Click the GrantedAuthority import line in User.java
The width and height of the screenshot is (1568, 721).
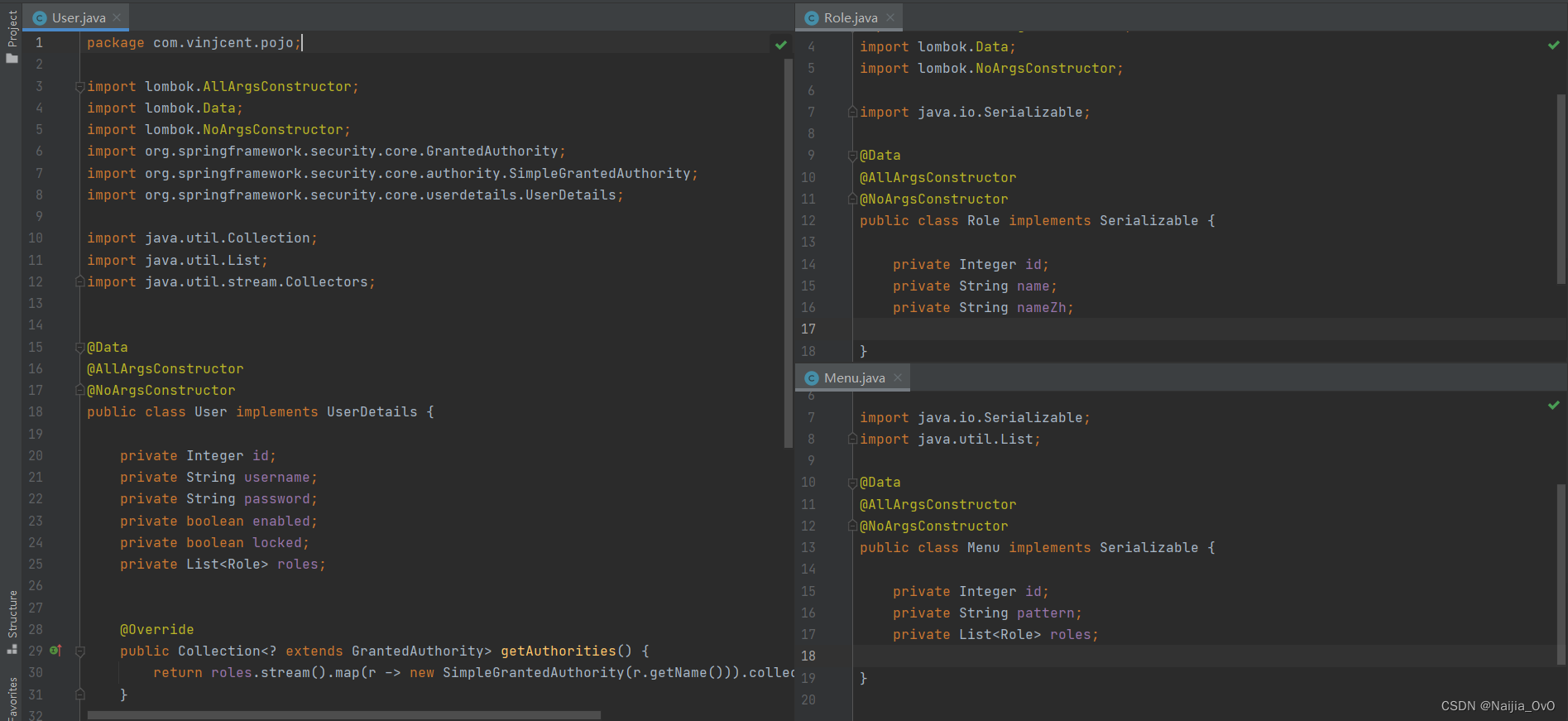(x=326, y=151)
